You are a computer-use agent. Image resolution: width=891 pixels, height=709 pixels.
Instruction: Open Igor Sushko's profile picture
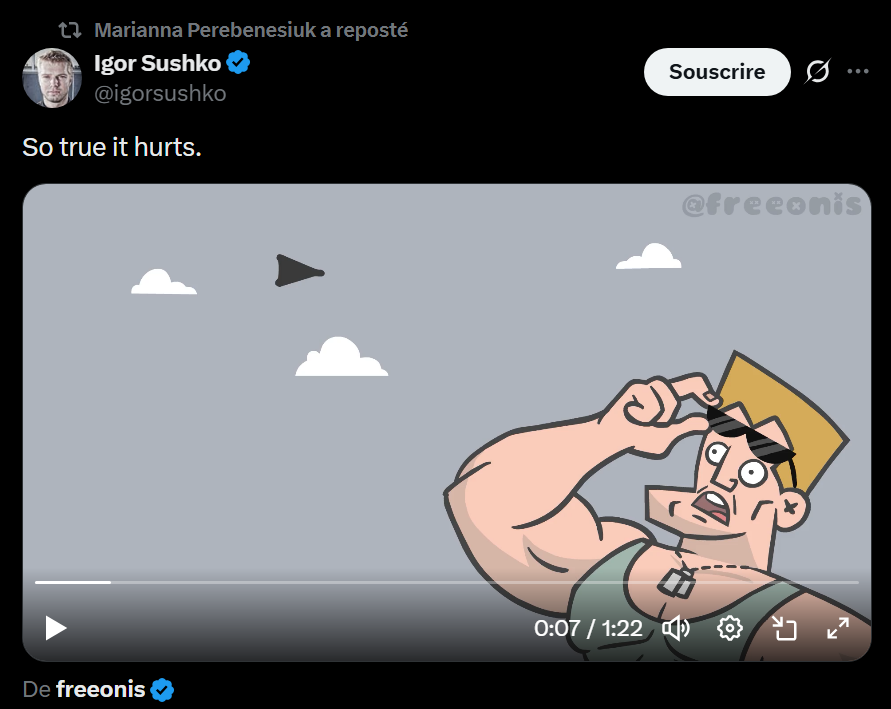tap(52, 77)
